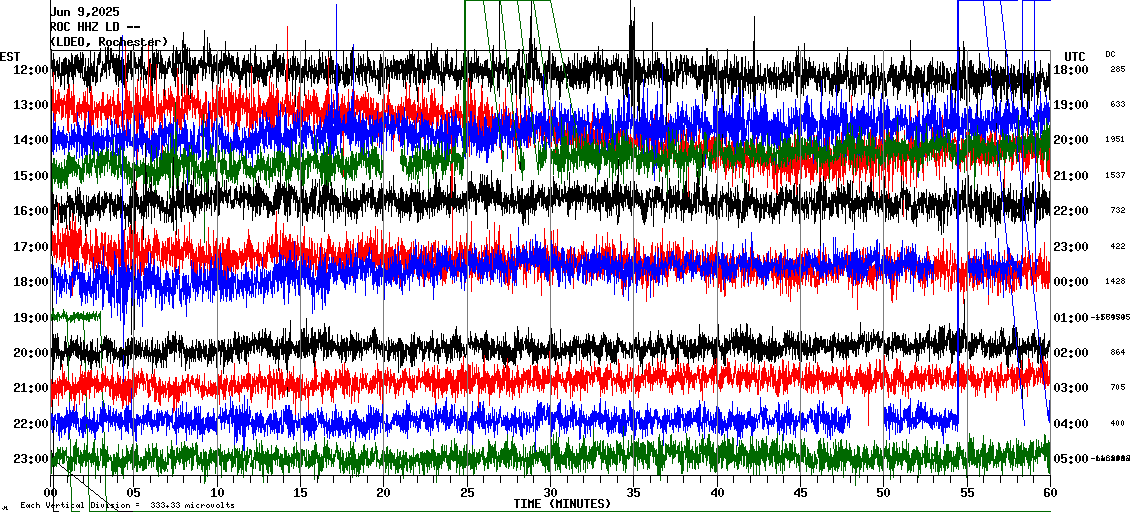Click the 1951 DC offset value
This screenshot has width=1130, height=519.
1117,140
